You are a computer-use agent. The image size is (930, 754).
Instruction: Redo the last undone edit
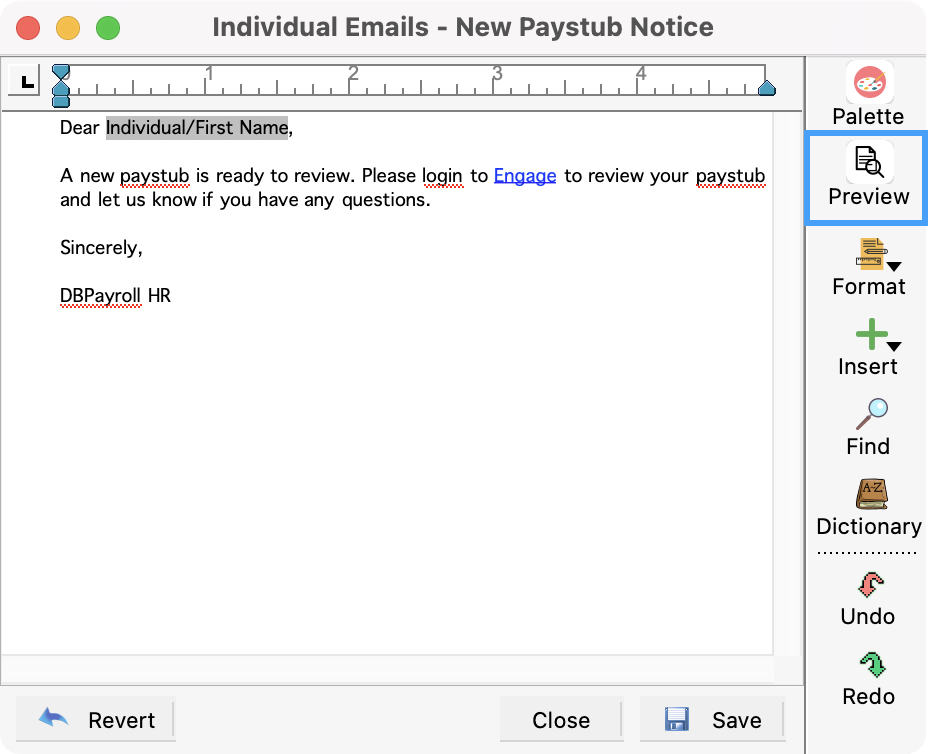(x=868, y=664)
